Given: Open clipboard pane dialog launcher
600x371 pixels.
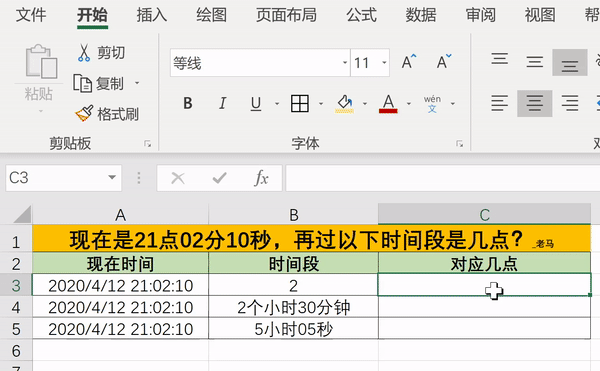Looking at the screenshot, I should pos(147,144).
